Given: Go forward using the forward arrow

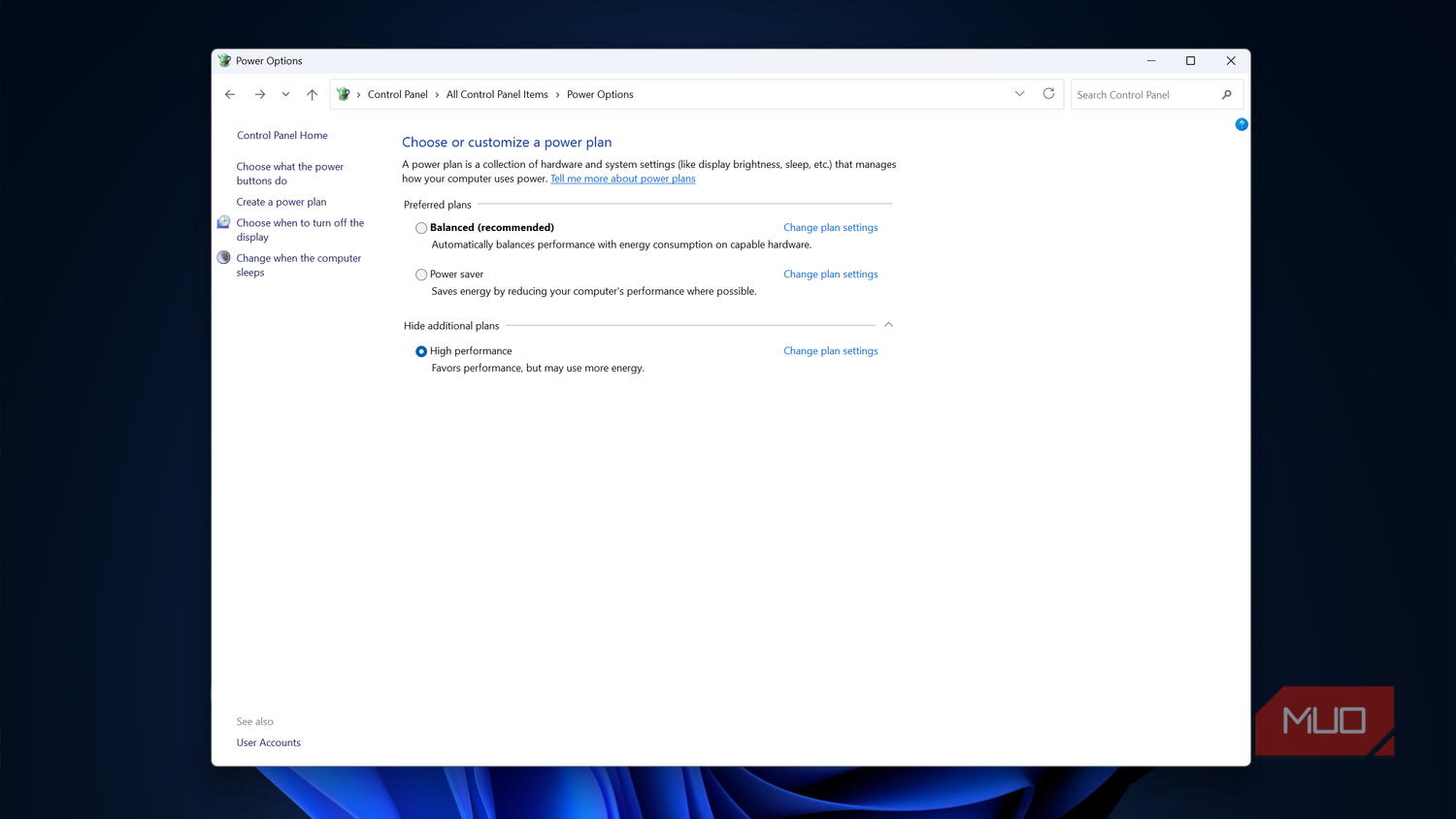Looking at the screenshot, I should click(x=259, y=94).
